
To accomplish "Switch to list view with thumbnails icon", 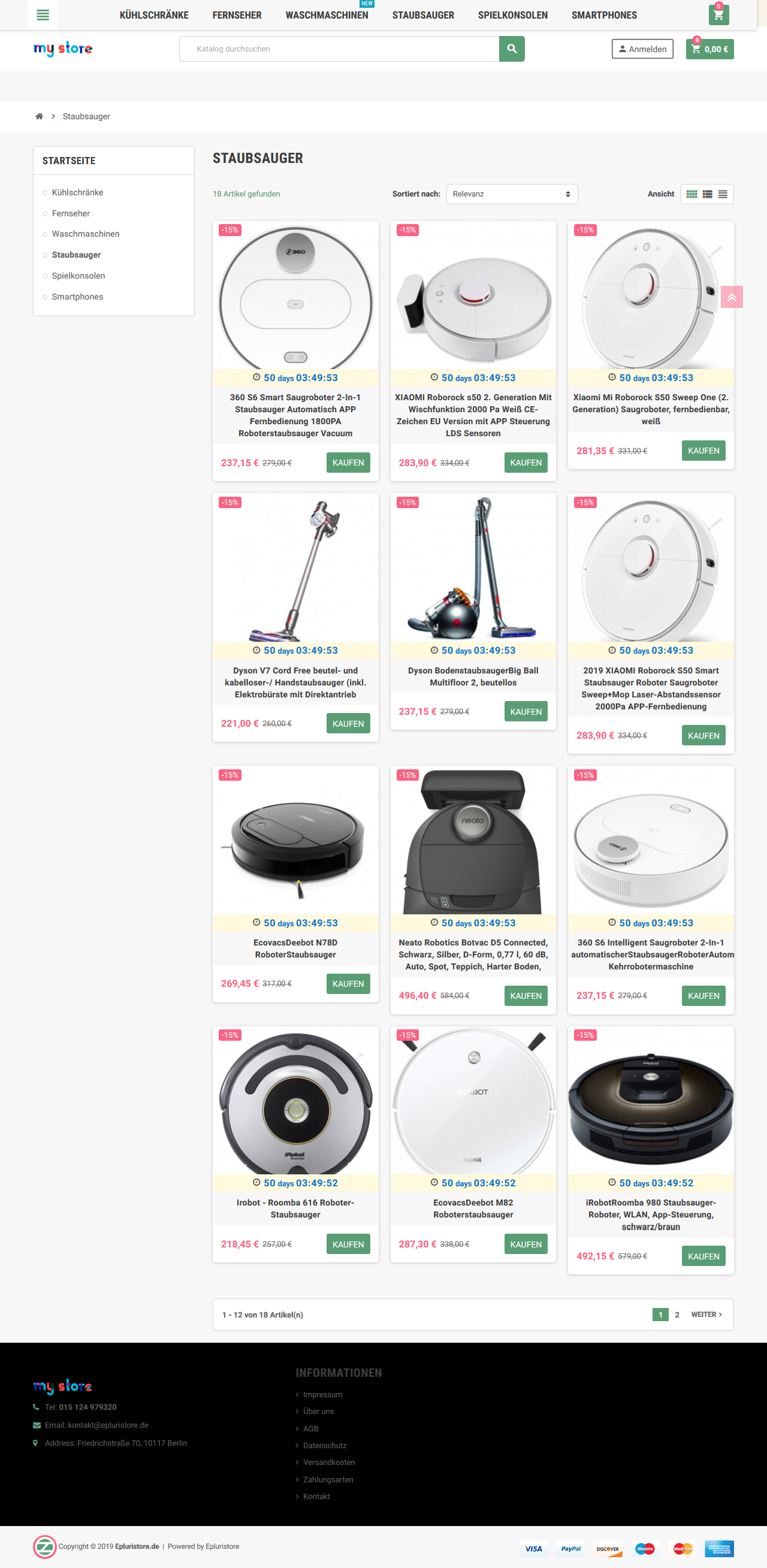I will click(707, 194).
